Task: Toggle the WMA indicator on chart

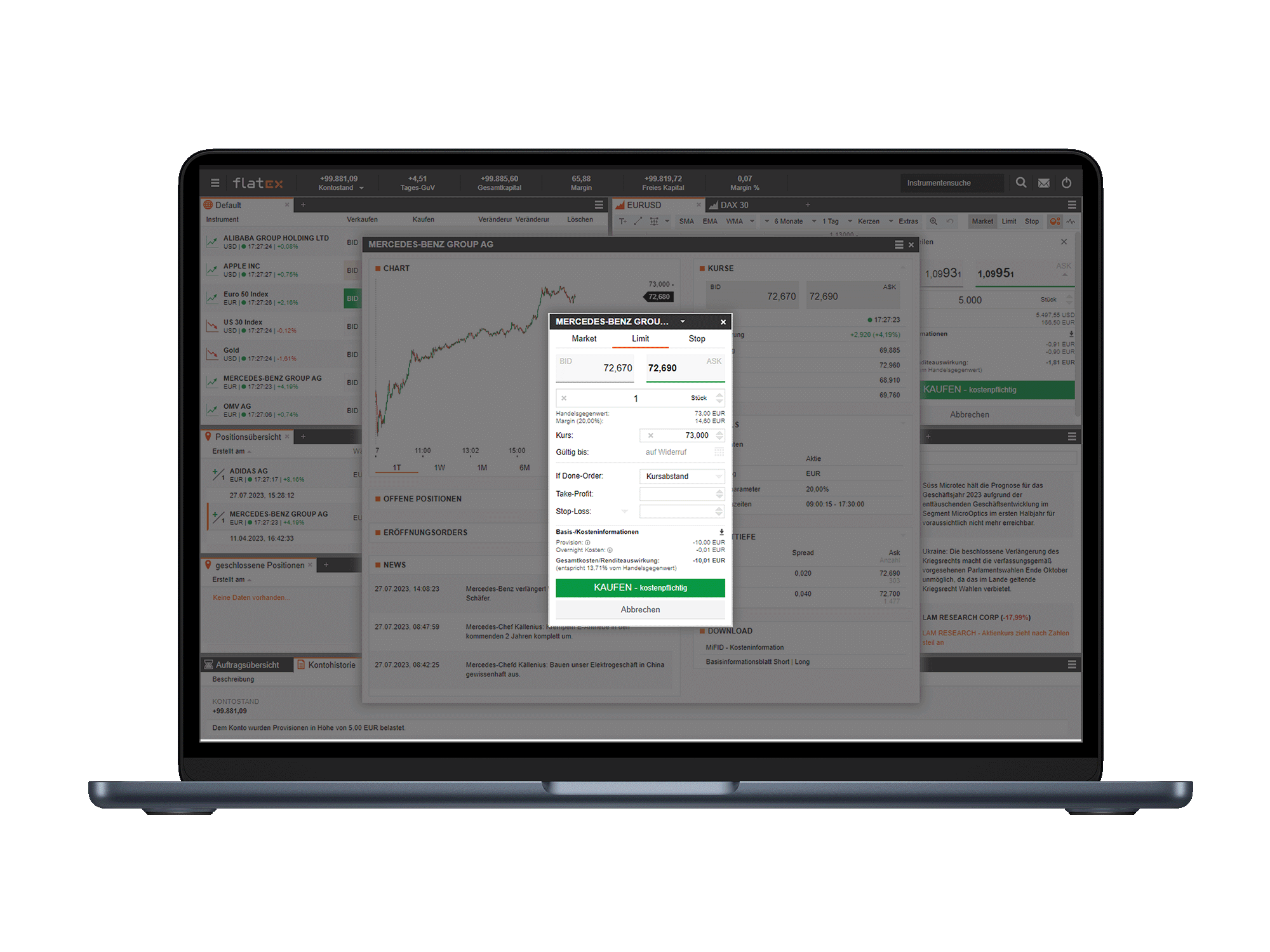Action: 734,221
